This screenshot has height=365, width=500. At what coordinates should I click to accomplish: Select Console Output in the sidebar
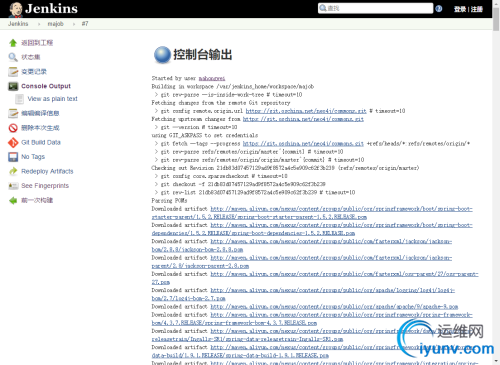click(46, 86)
